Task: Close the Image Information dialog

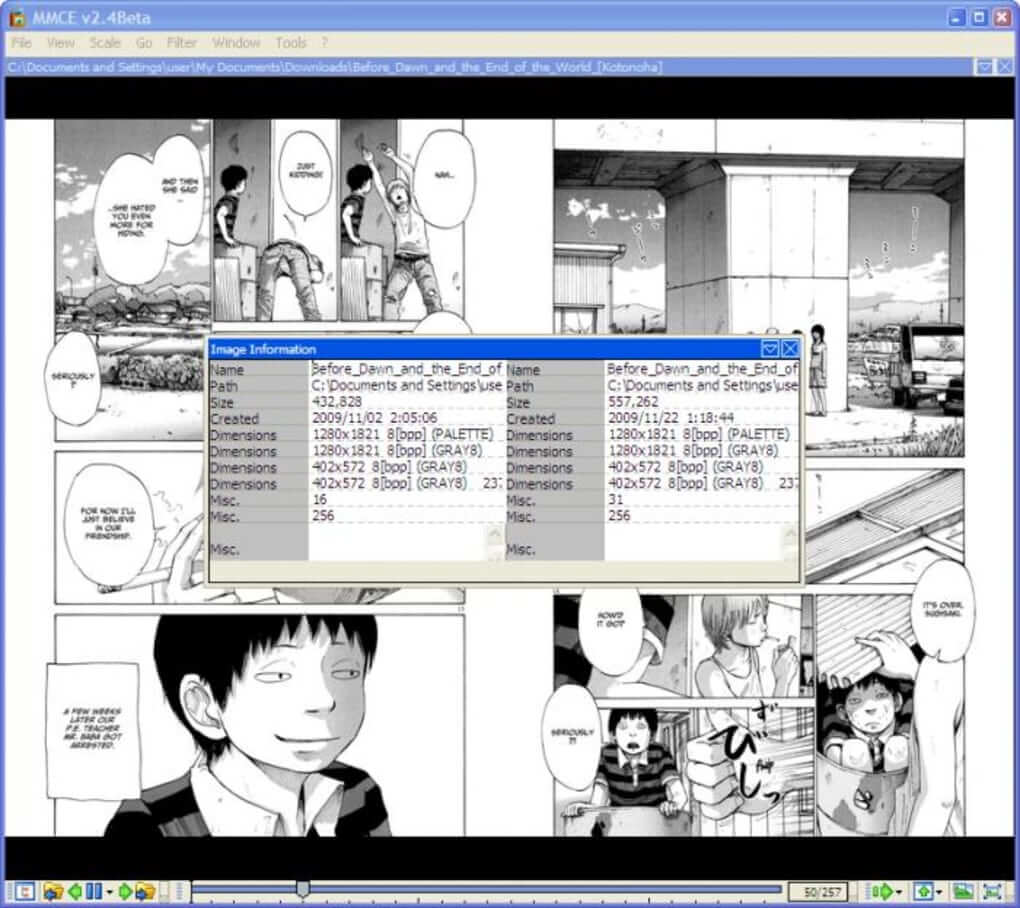Action: pyautogui.click(x=789, y=349)
